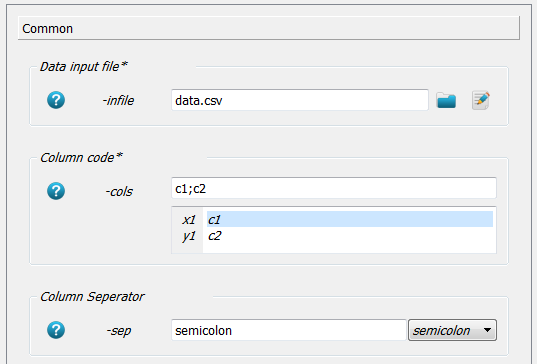Click the x1 row header
The image size is (537, 364).
(x=189, y=219)
